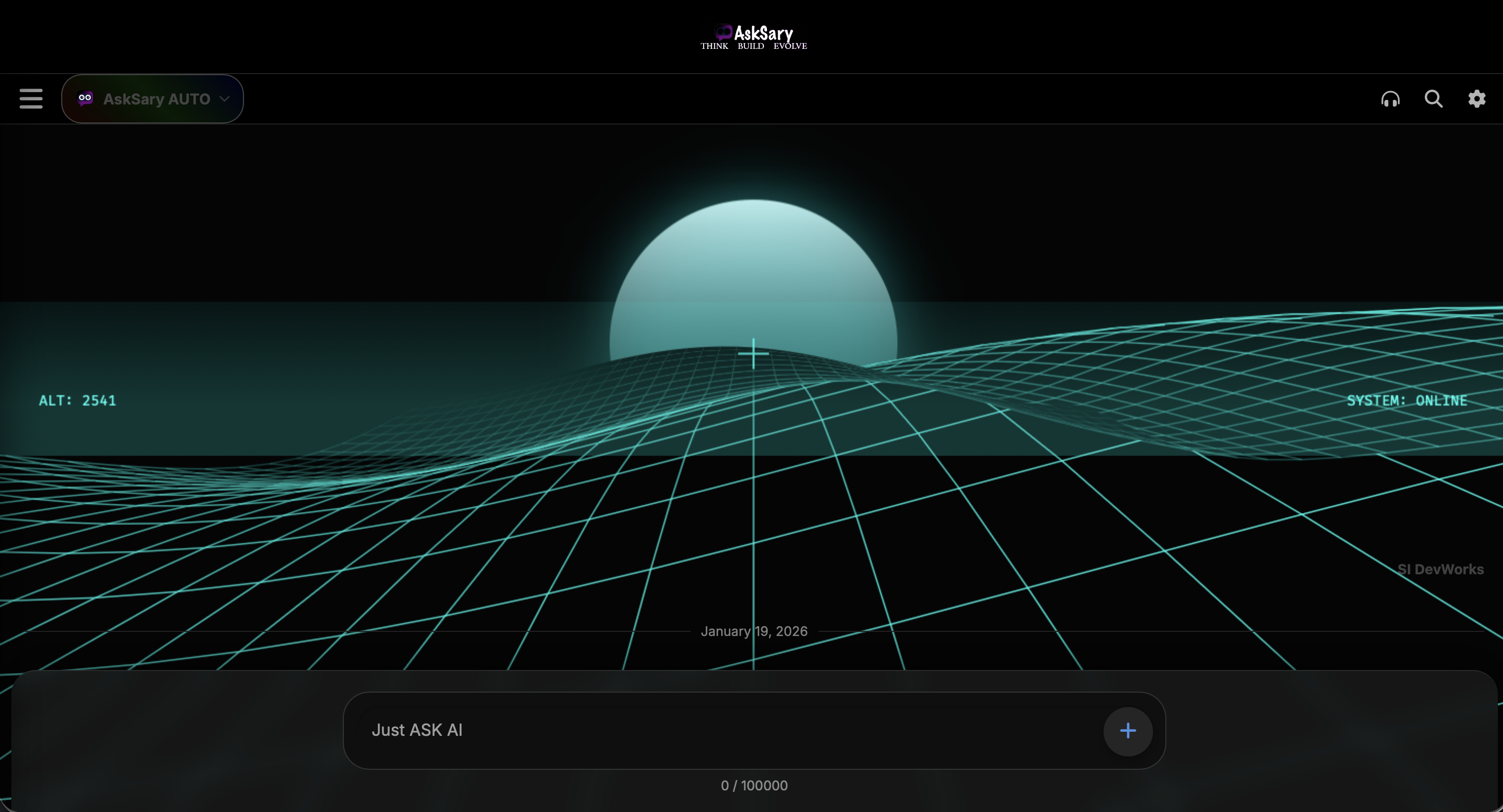Viewport: 1503px width, 812px height.
Task: Open settings via the gear icon
Action: [x=1477, y=99]
